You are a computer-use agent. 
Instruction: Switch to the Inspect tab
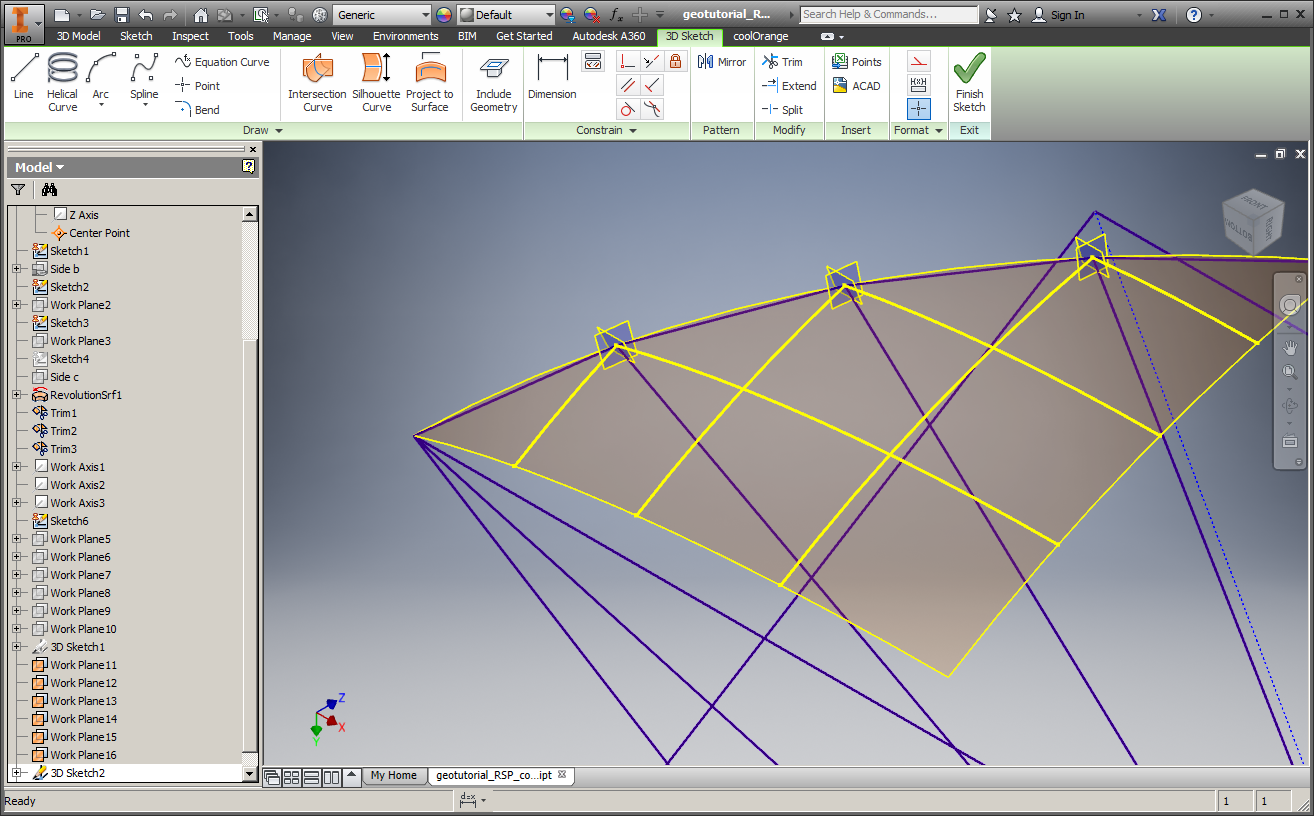coord(190,36)
